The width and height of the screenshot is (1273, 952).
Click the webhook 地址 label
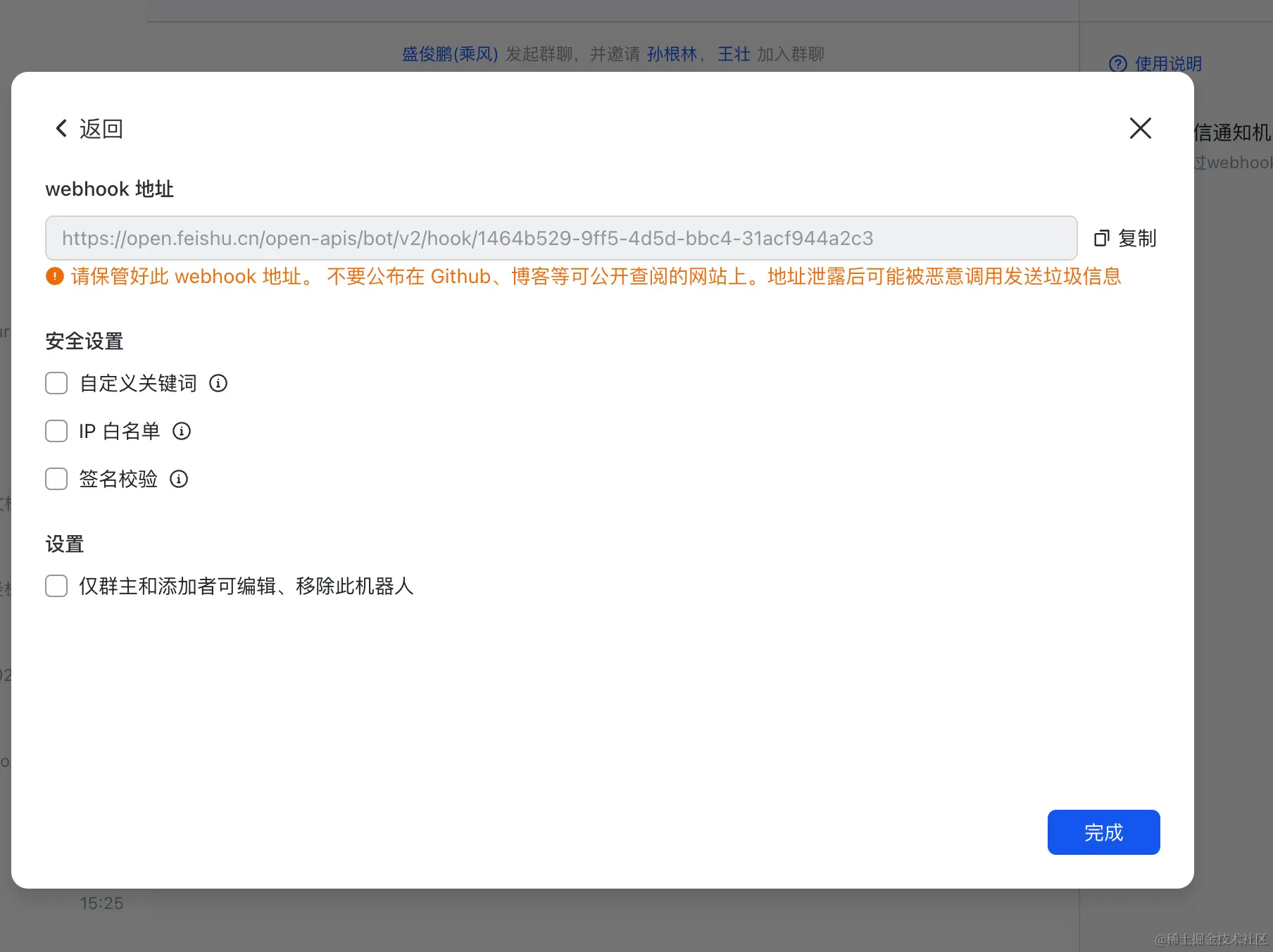pos(109,189)
